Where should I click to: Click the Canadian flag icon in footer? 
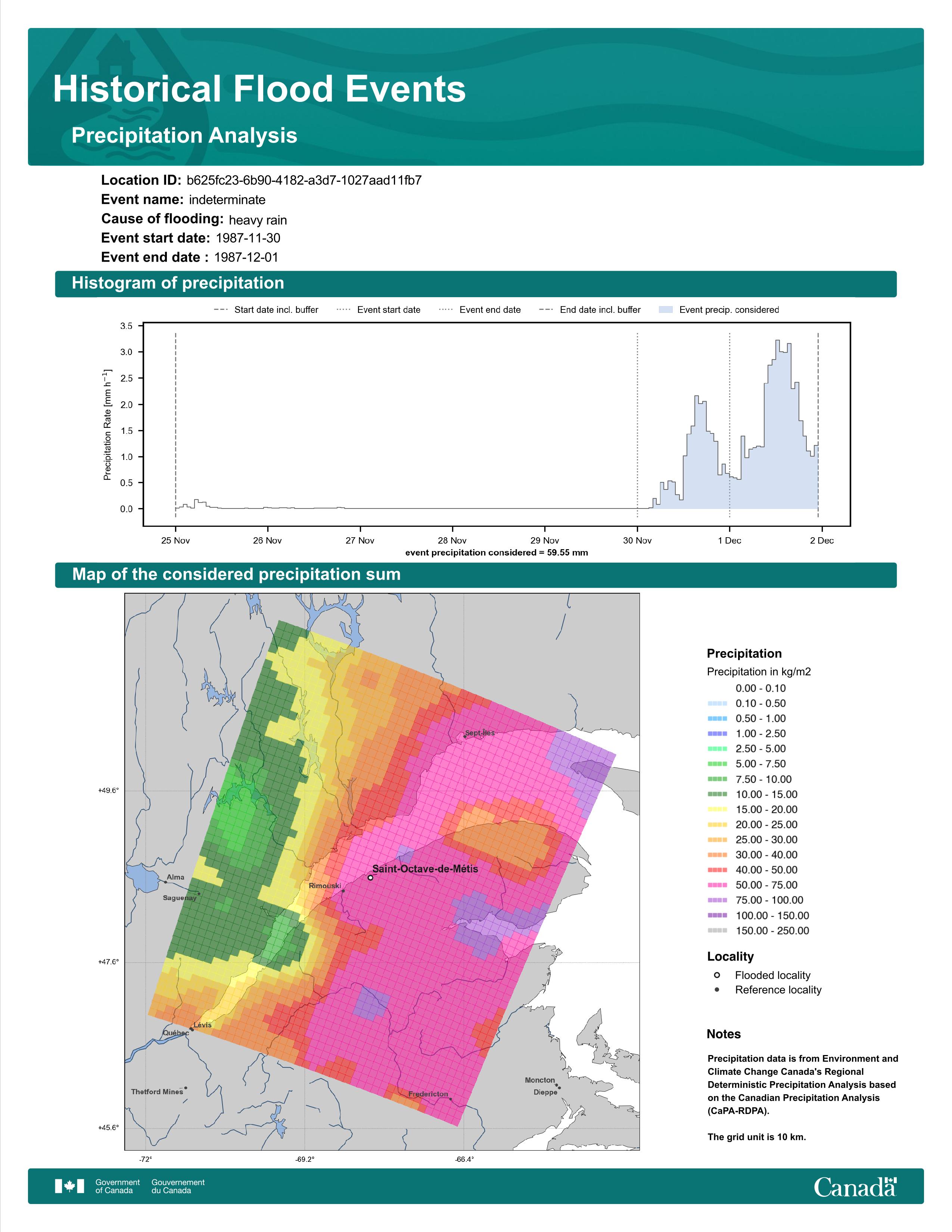(x=69, y=1186)
